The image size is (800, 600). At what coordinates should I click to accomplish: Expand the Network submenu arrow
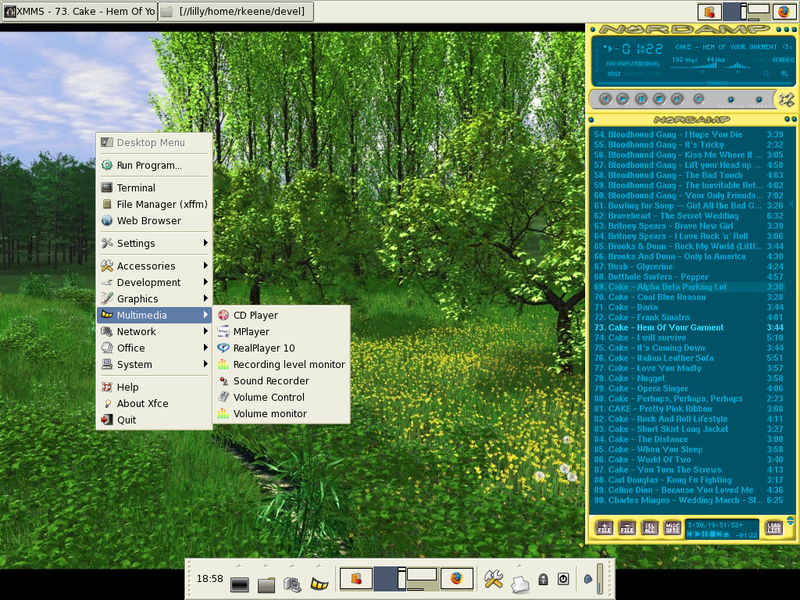205,331
